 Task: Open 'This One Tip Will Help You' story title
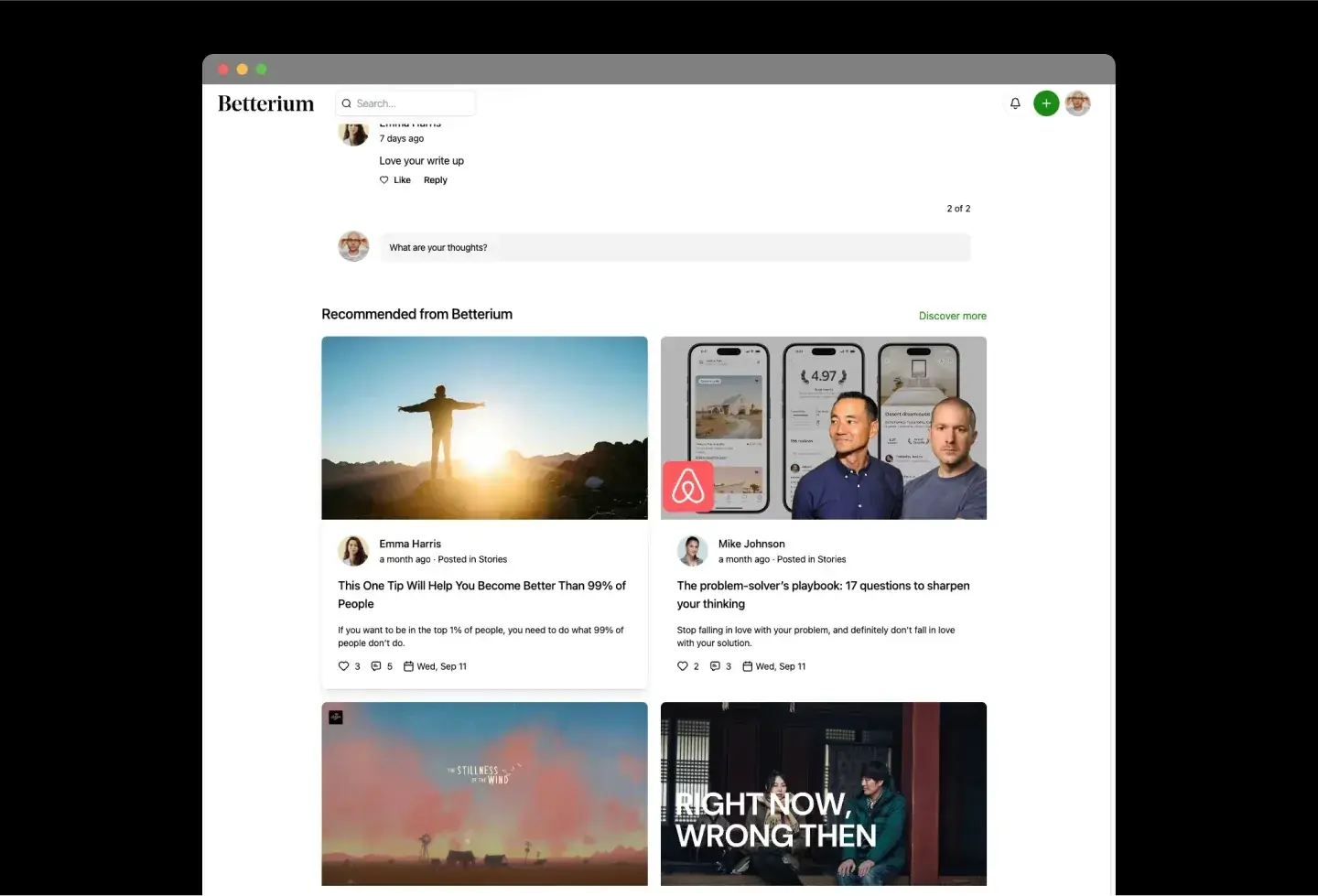[482, 595]
